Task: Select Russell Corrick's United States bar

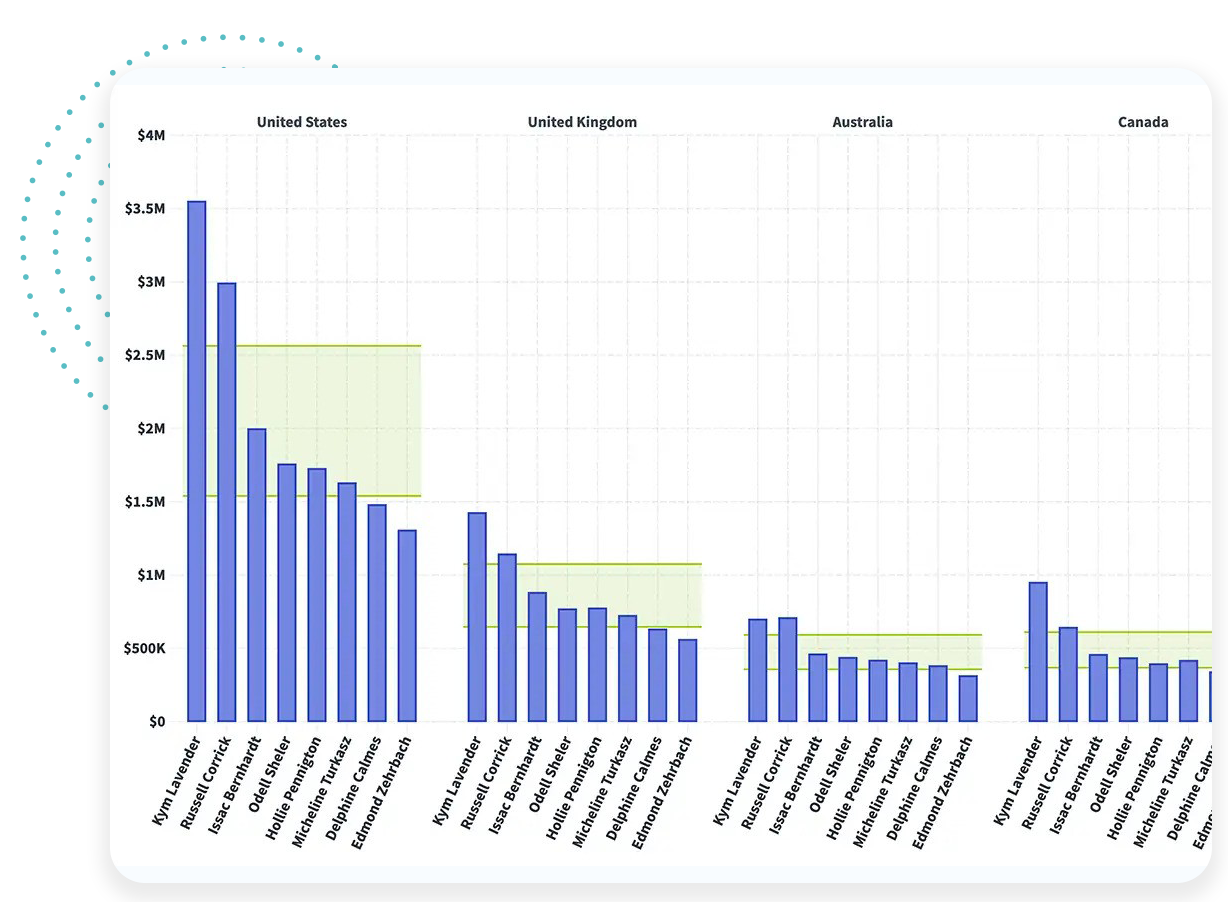Action: click(x=227, y=502)
